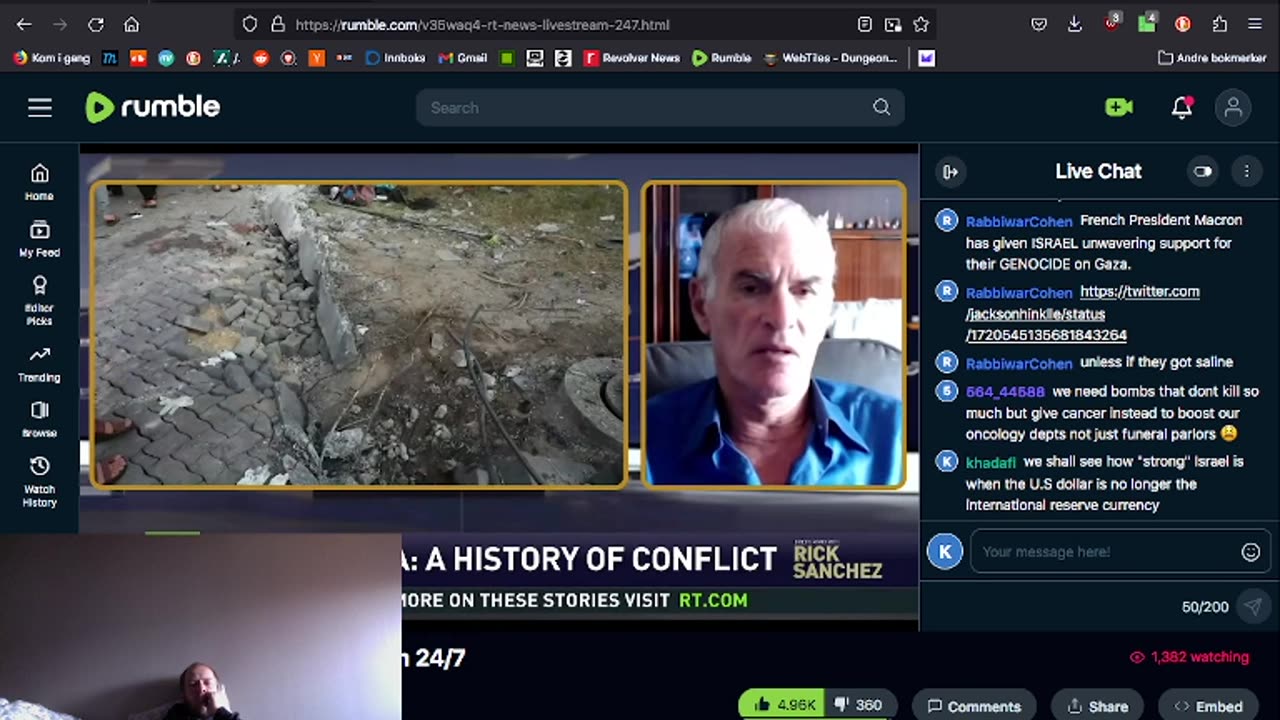1280x720 pixels.
Task: Open the twitter.com jacksonhinkle status link
Action: 1082,313
